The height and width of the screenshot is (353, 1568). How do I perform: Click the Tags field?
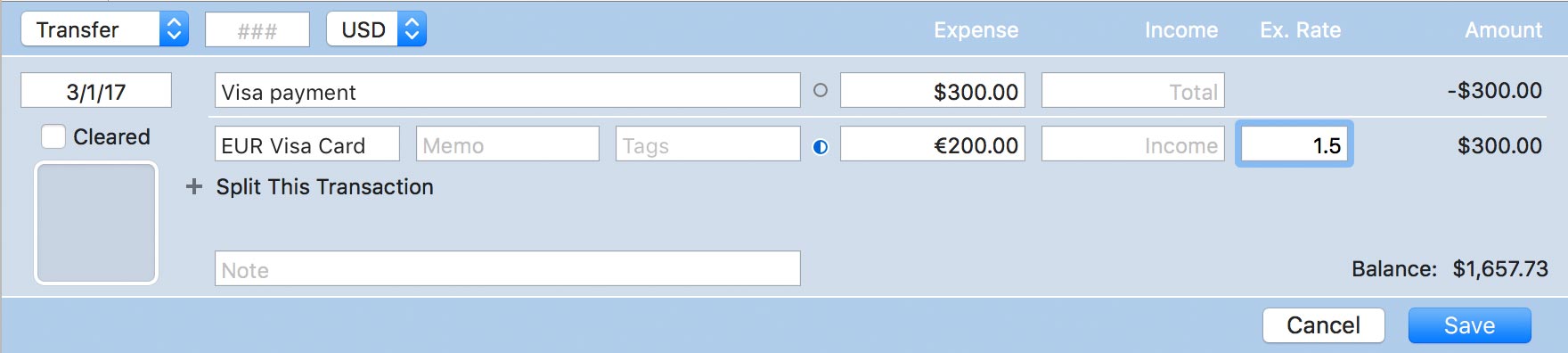708,144
